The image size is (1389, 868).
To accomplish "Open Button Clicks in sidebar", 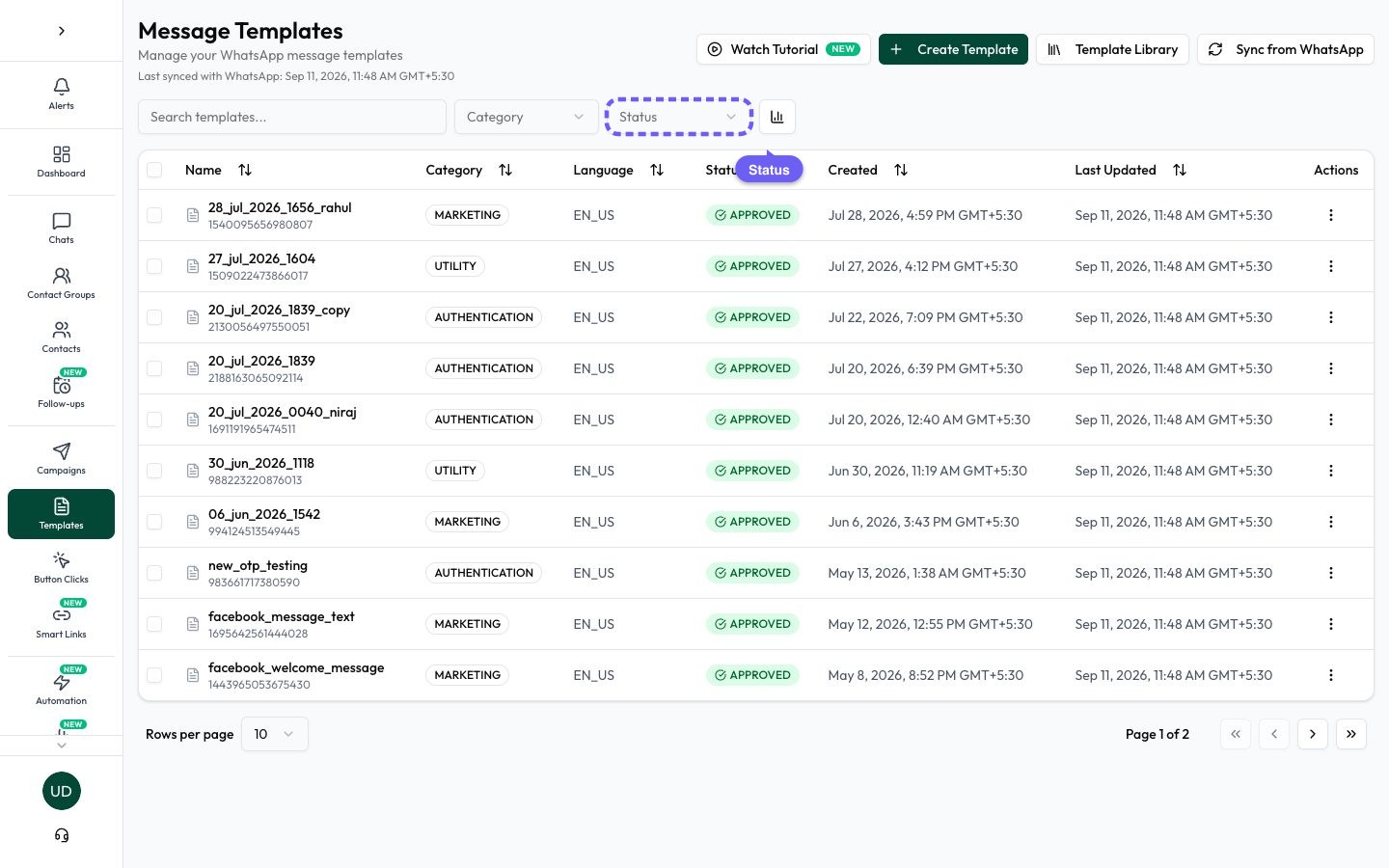I will (x=62, y=567).
